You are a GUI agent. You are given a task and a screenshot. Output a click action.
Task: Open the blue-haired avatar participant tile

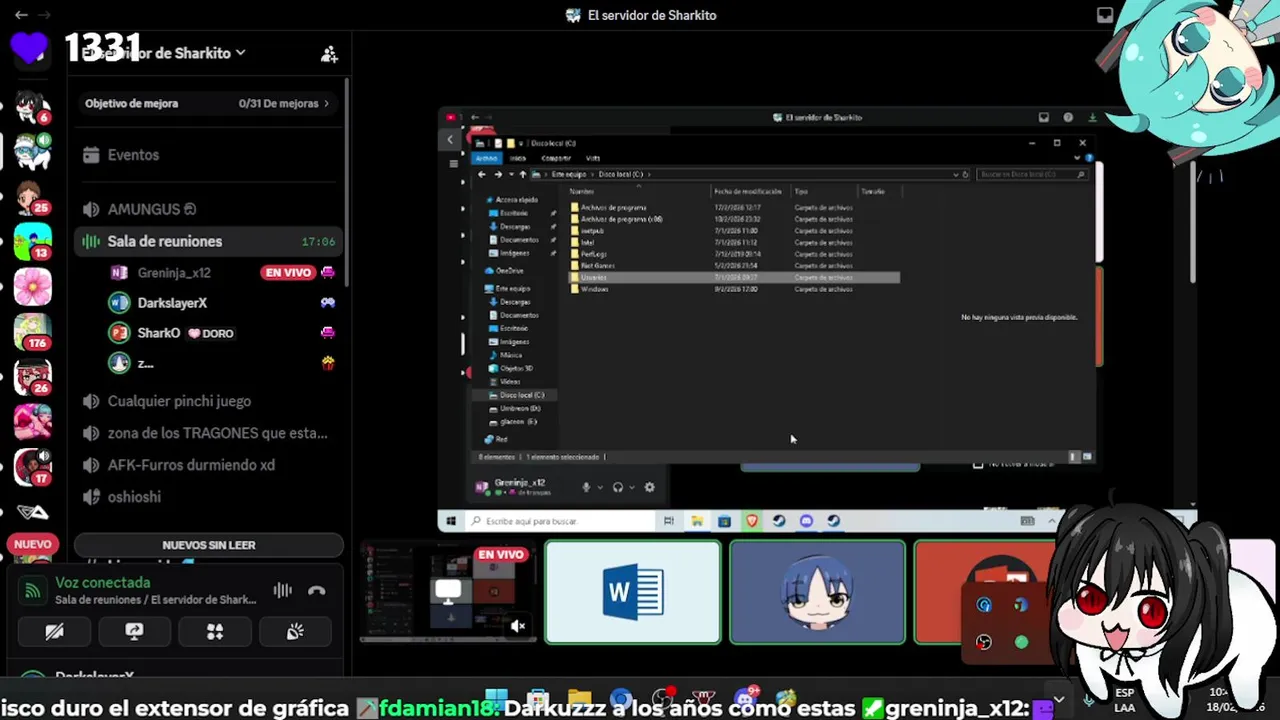coord(818,592)
